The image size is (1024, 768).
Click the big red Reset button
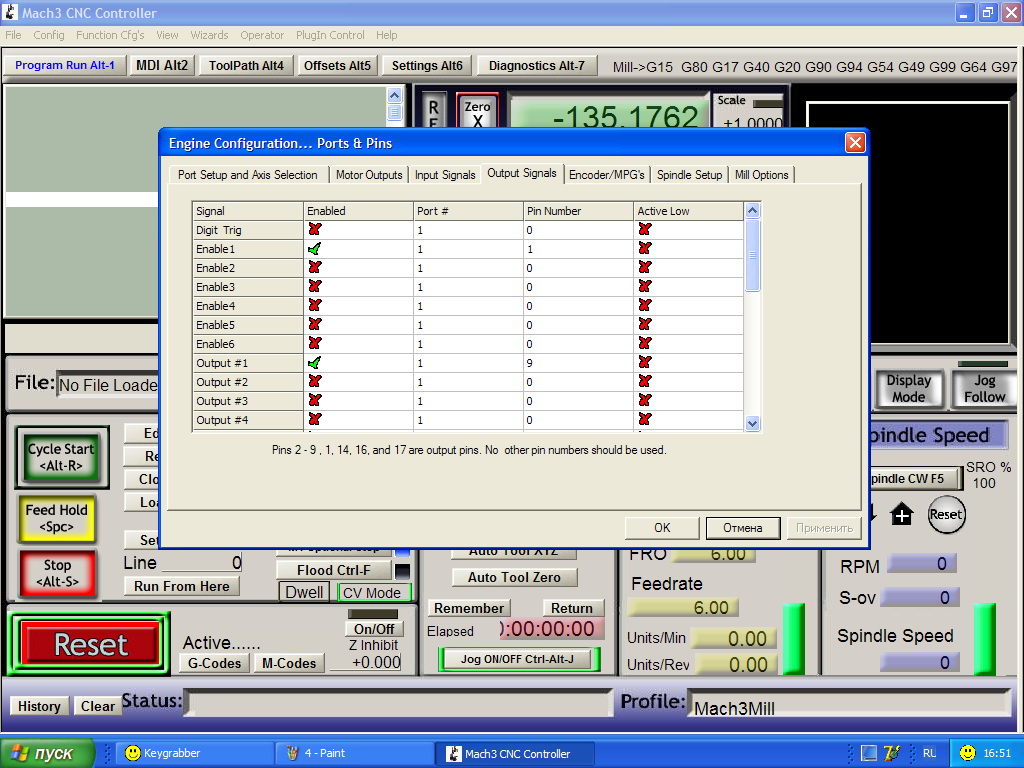click(x=90, y=645)
